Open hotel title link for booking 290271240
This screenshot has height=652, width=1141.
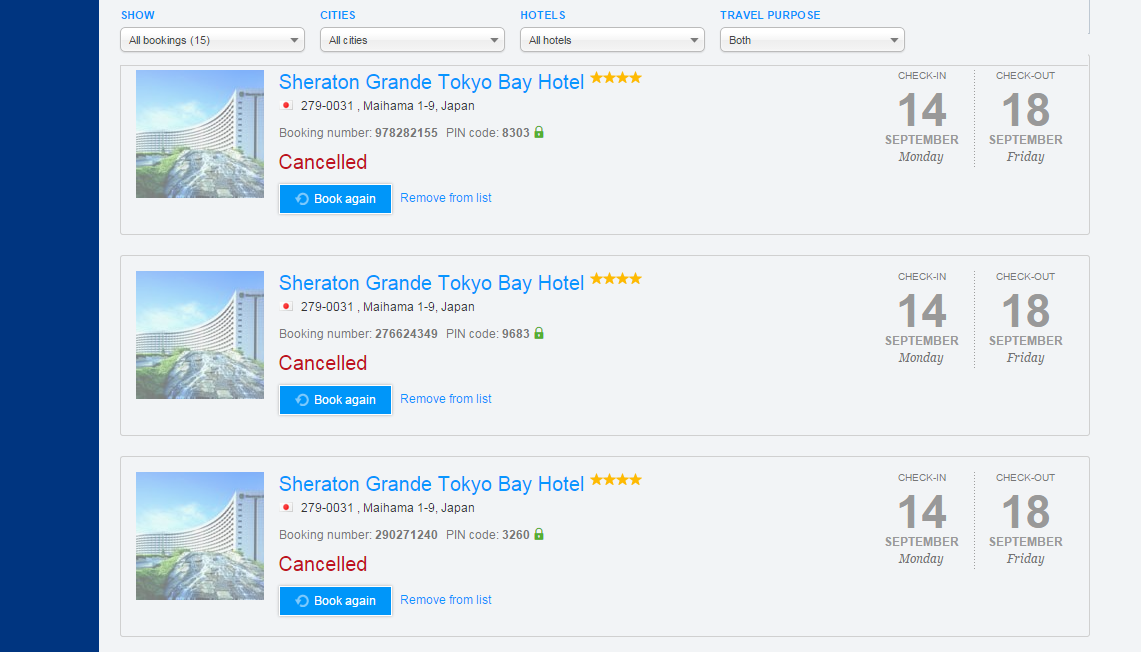pos(432,483)
